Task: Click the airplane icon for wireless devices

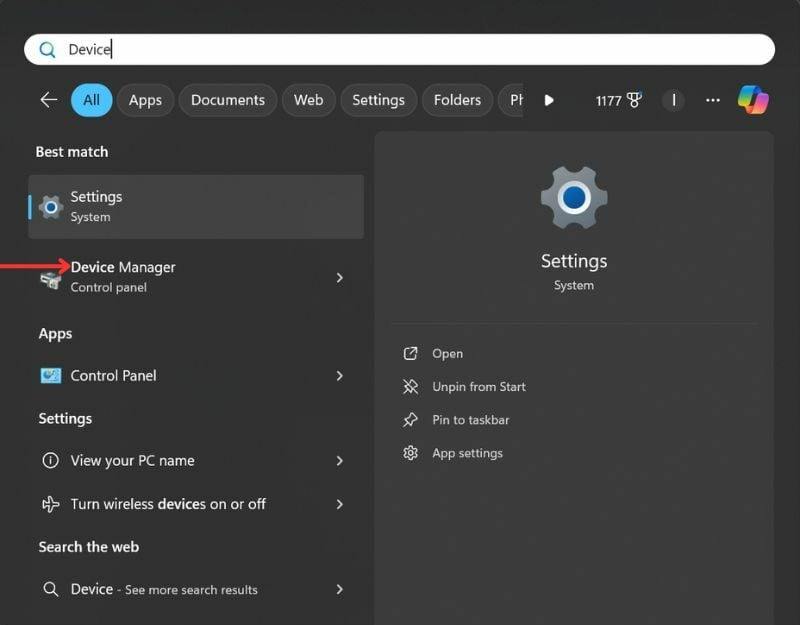Action: pos(51,504)
